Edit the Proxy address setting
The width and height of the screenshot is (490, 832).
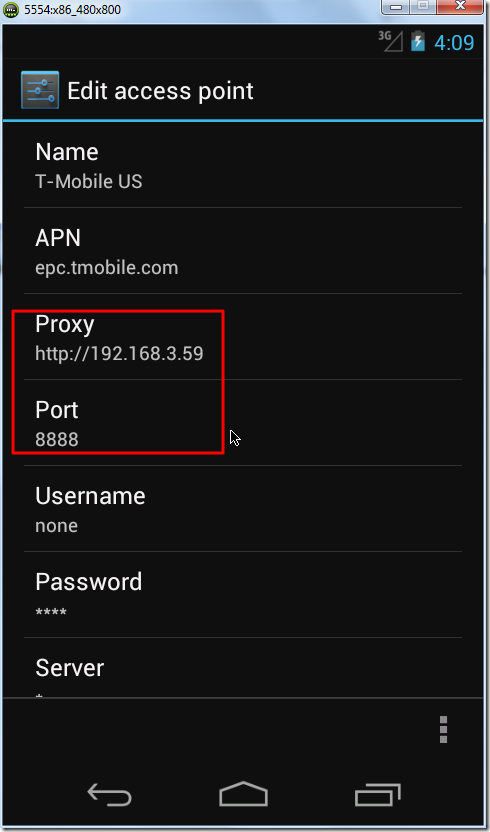[243, 337]
